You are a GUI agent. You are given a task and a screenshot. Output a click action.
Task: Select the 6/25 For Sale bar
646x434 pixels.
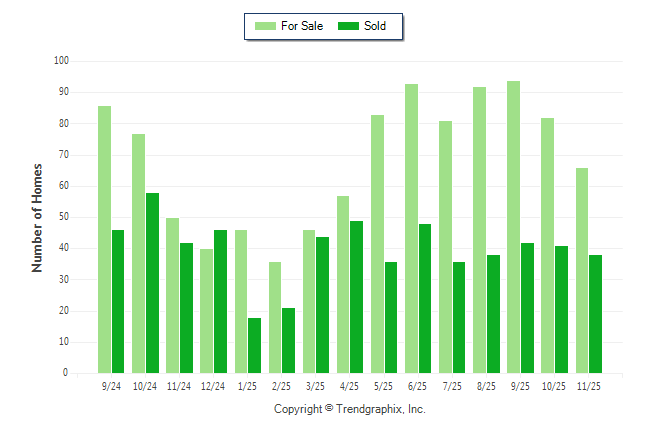411,228
